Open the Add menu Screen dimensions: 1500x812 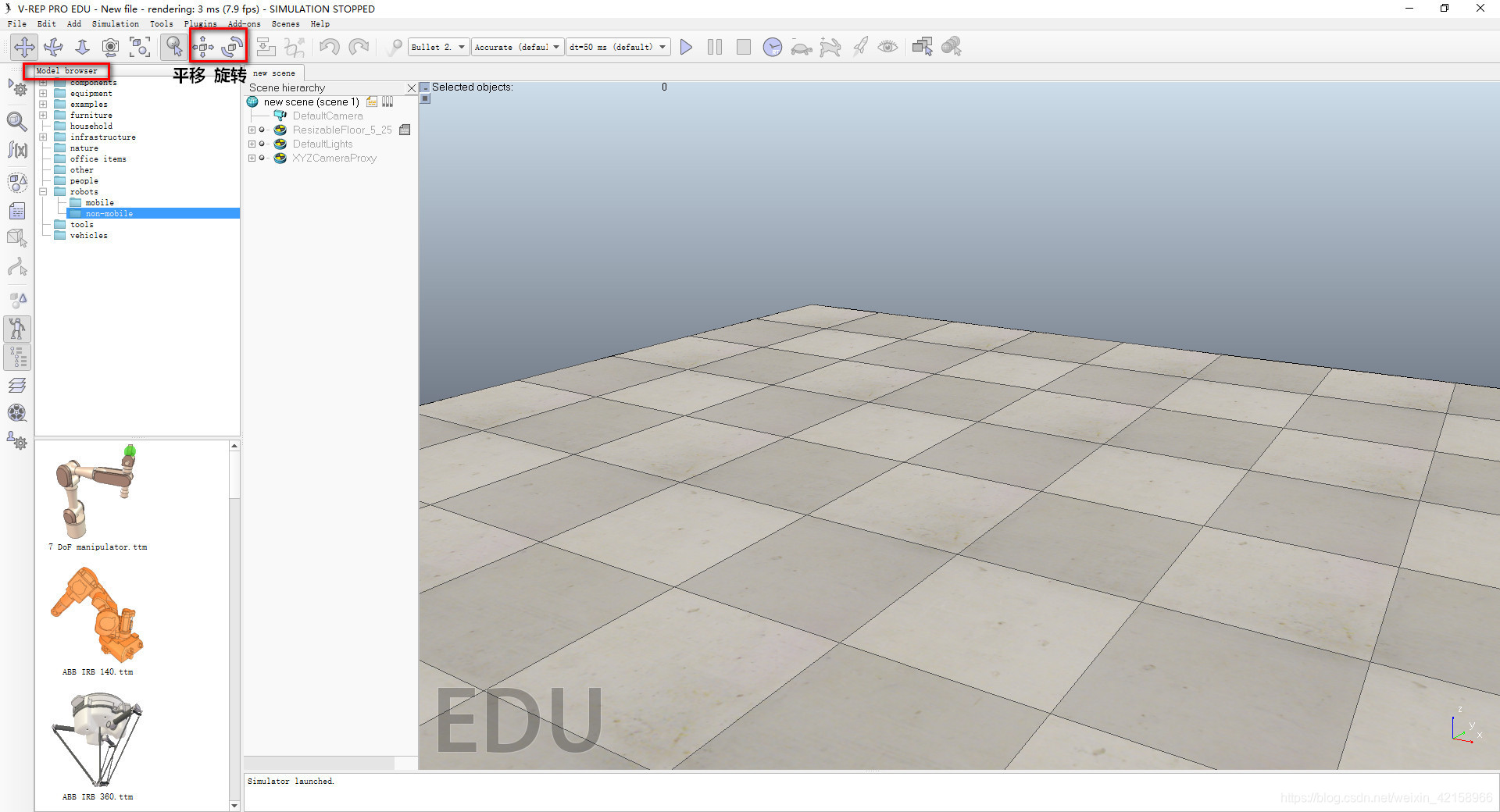[x=74, y=24]
